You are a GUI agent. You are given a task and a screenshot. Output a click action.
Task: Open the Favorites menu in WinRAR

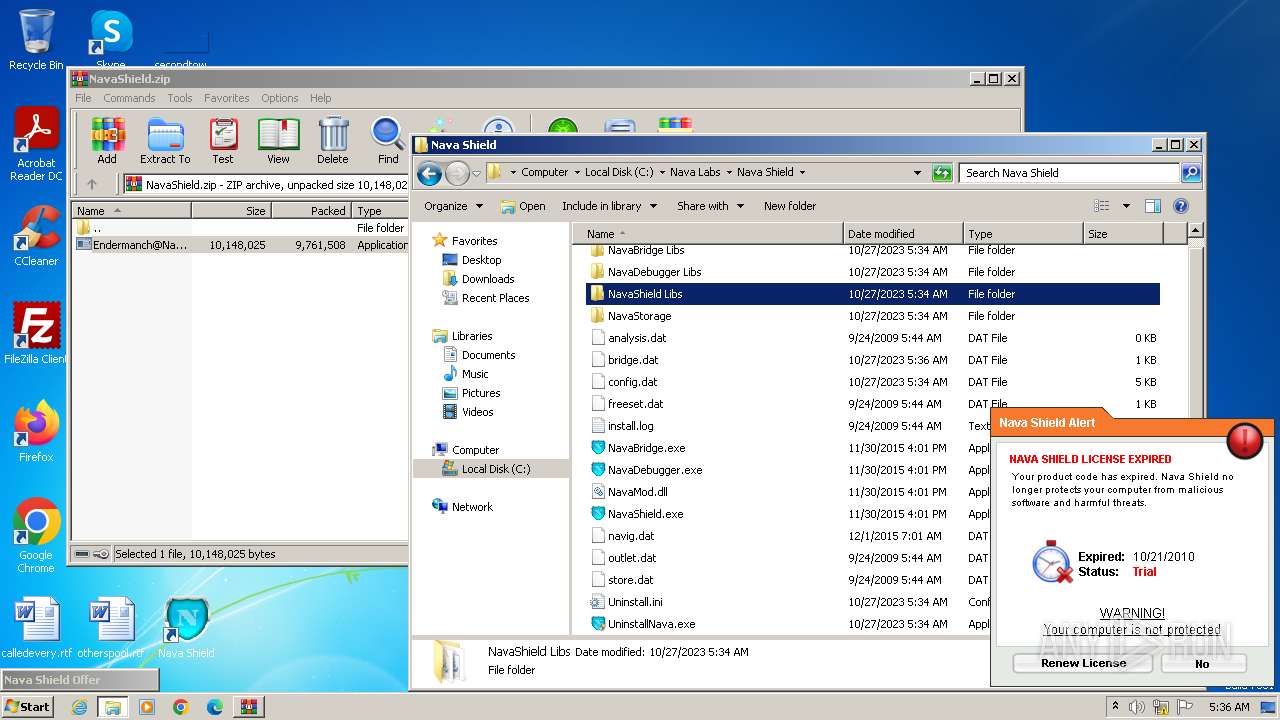[x=227, y=98]
